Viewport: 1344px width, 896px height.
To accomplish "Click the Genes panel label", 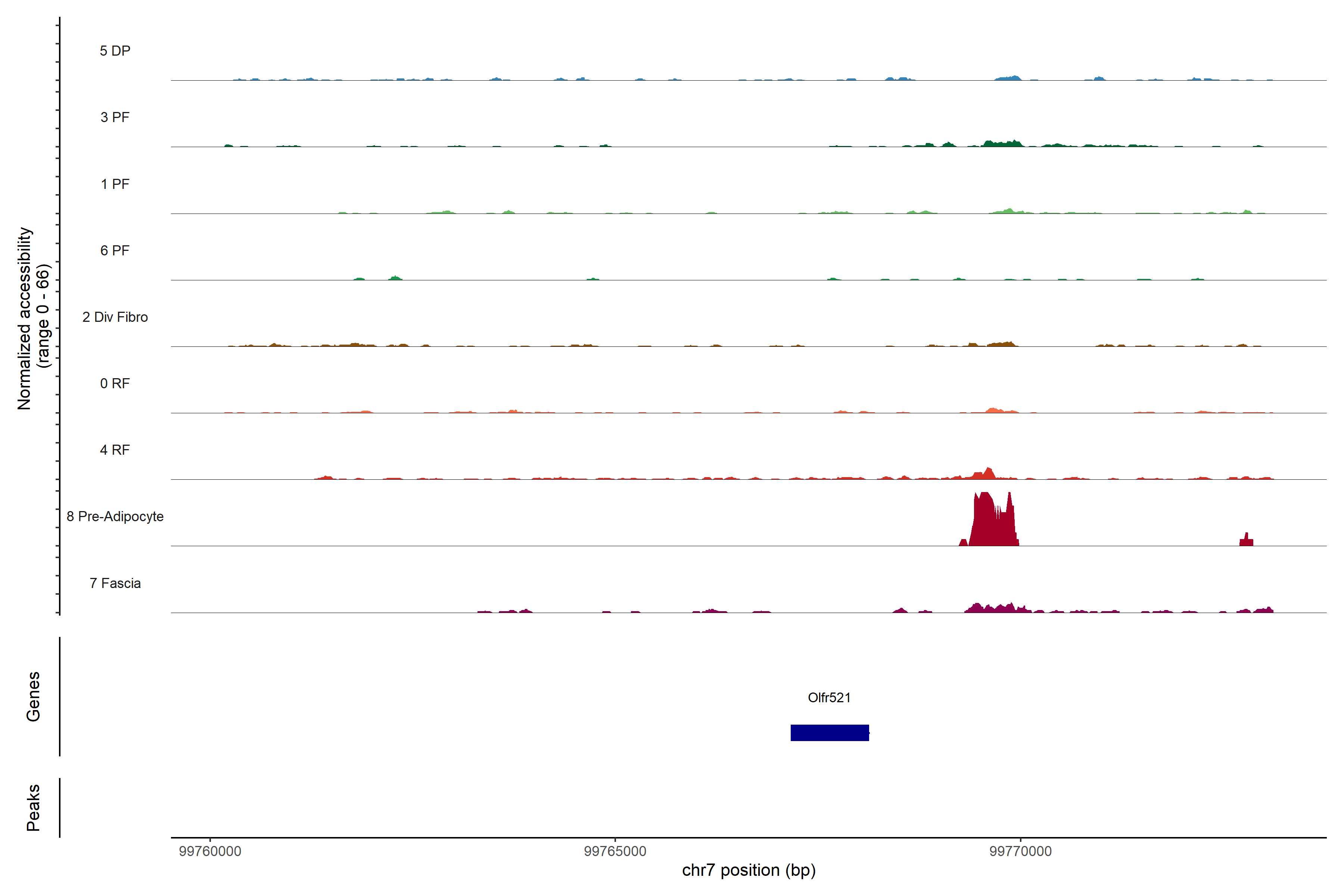I will point(33,697).
